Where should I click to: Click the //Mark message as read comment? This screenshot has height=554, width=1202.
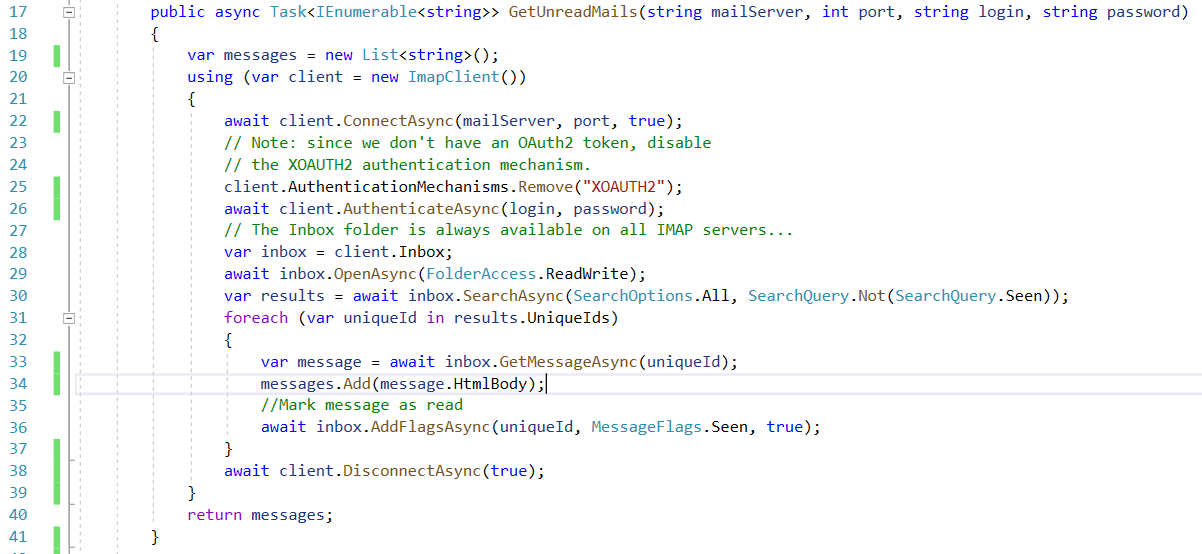[362, 406]
